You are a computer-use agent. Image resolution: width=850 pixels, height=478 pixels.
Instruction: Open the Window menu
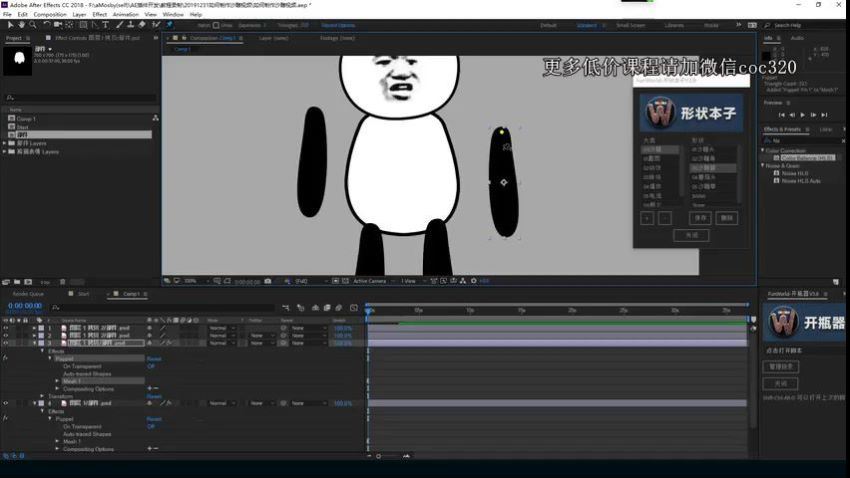(173, 15)
